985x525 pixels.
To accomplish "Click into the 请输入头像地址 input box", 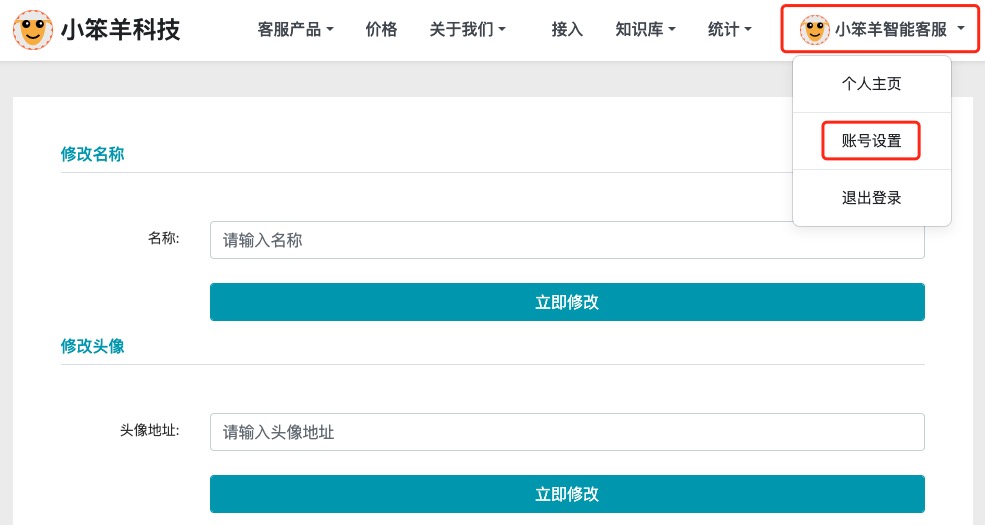I will pyautogui.click(x=567, y=432).
